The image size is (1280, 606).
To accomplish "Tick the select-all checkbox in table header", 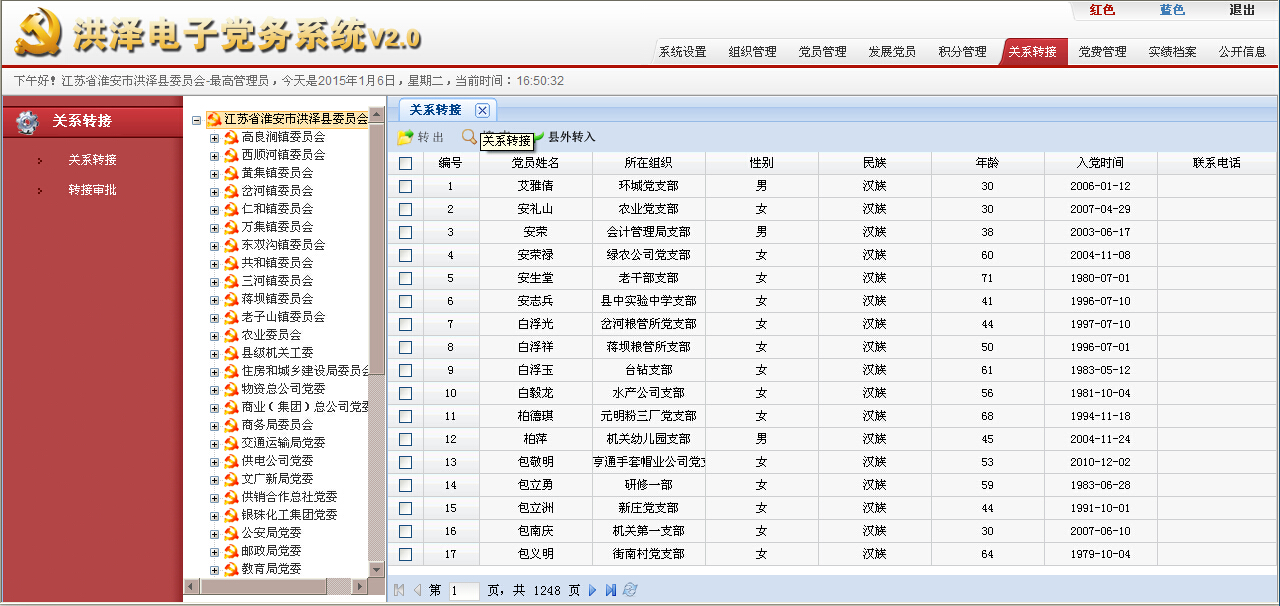I will click(x=405, y=163).
